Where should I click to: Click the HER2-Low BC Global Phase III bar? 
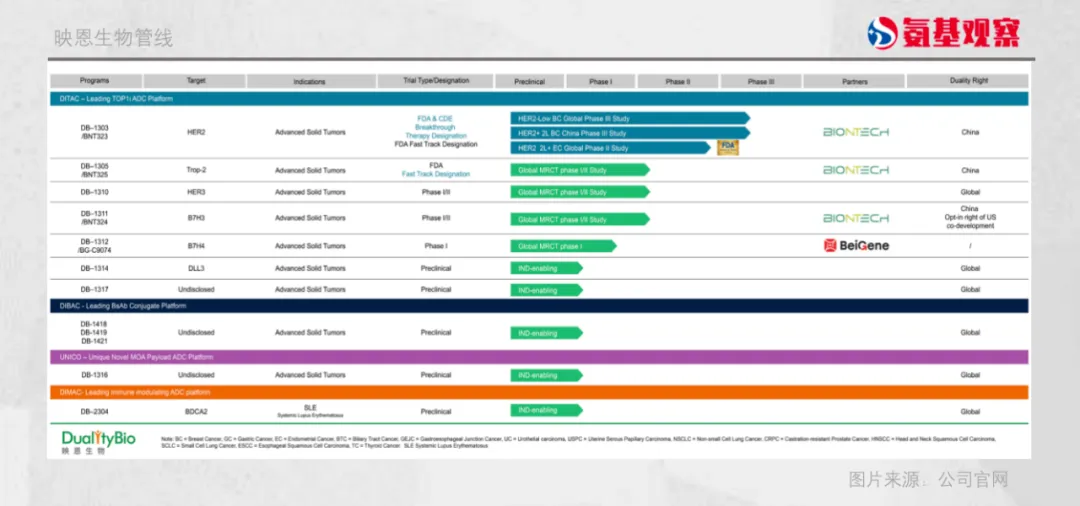tap(630, 118)
